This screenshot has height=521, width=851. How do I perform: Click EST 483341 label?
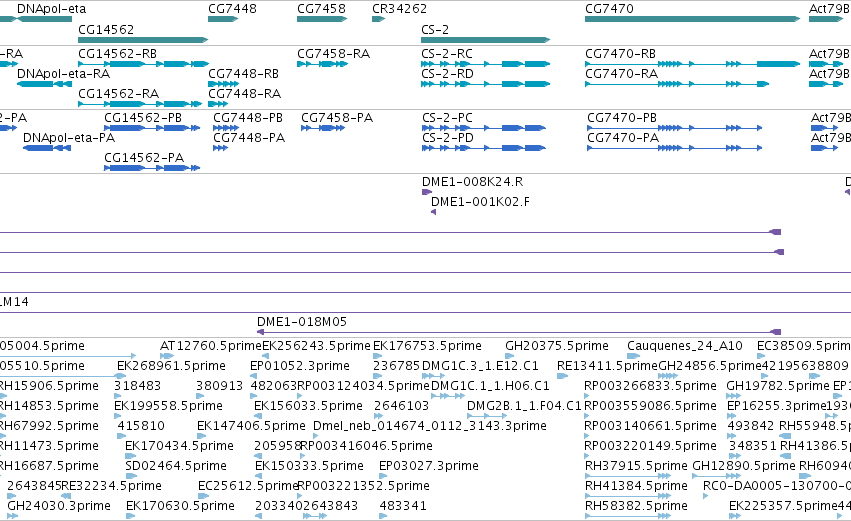pos(403,506)
